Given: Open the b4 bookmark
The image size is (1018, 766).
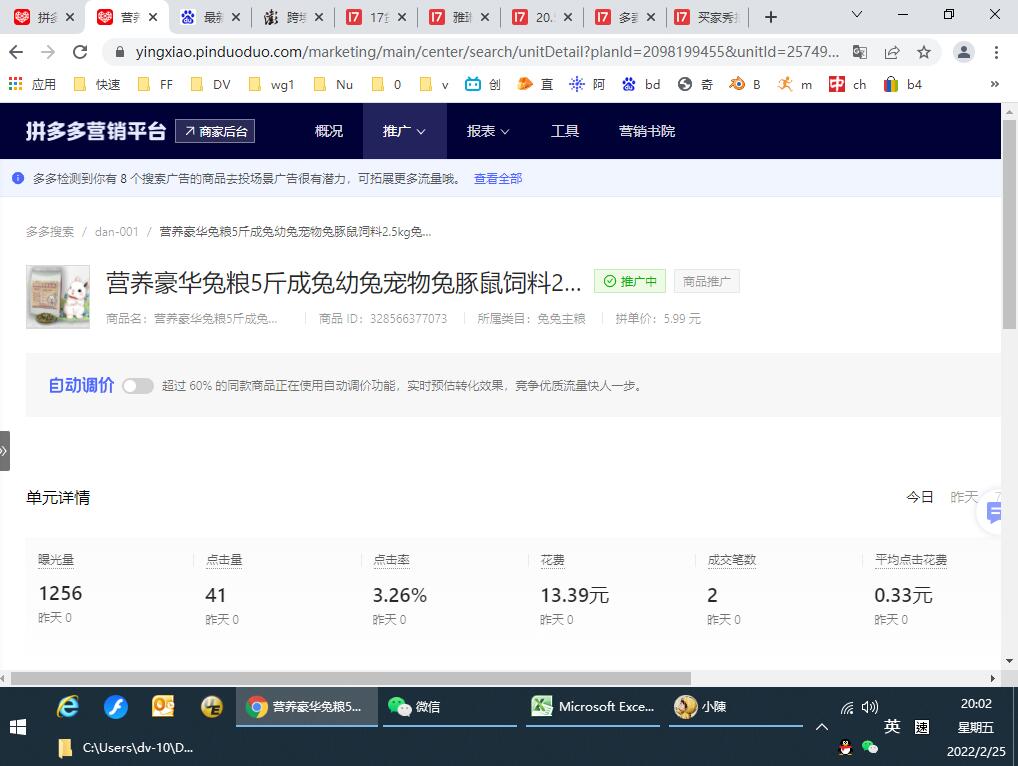Looking at the screenshot, I should pos(903,84).
